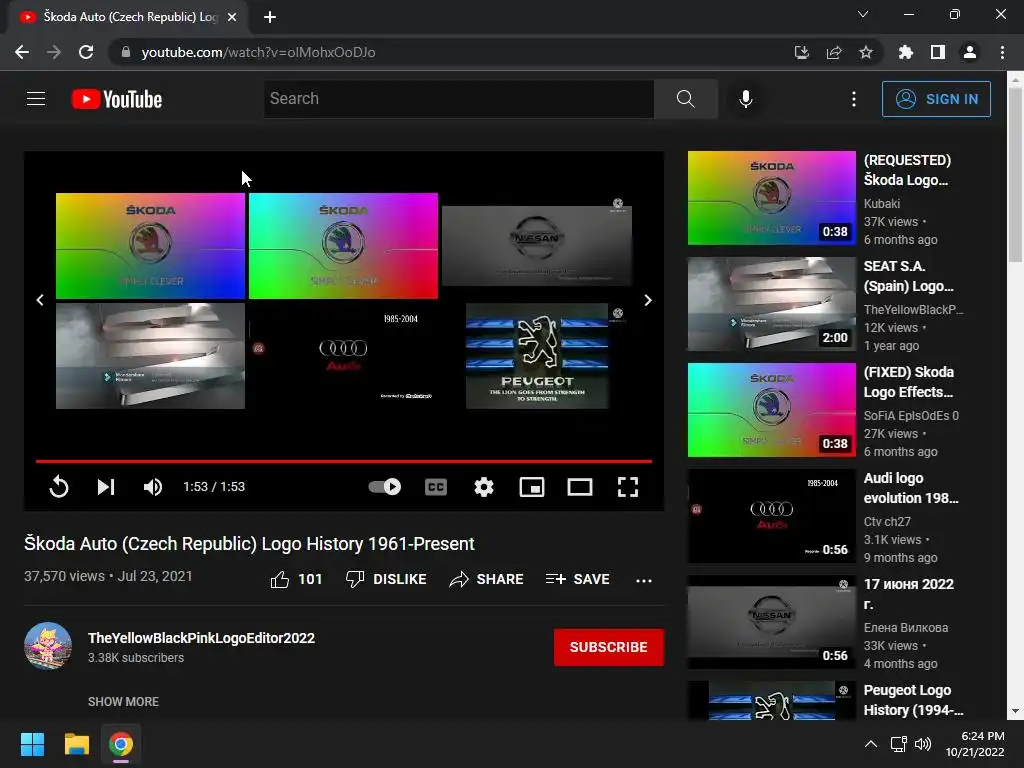Enable miniplayer mode

pyautogui.click(x=532, y=487)
